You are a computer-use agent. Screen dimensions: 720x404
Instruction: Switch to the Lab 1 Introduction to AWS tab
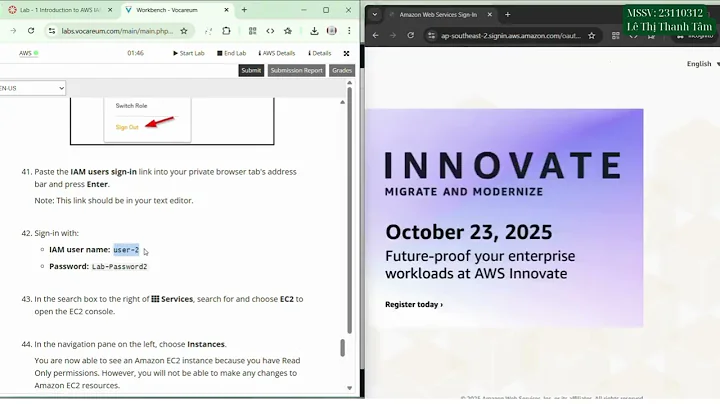click(60, 10)
